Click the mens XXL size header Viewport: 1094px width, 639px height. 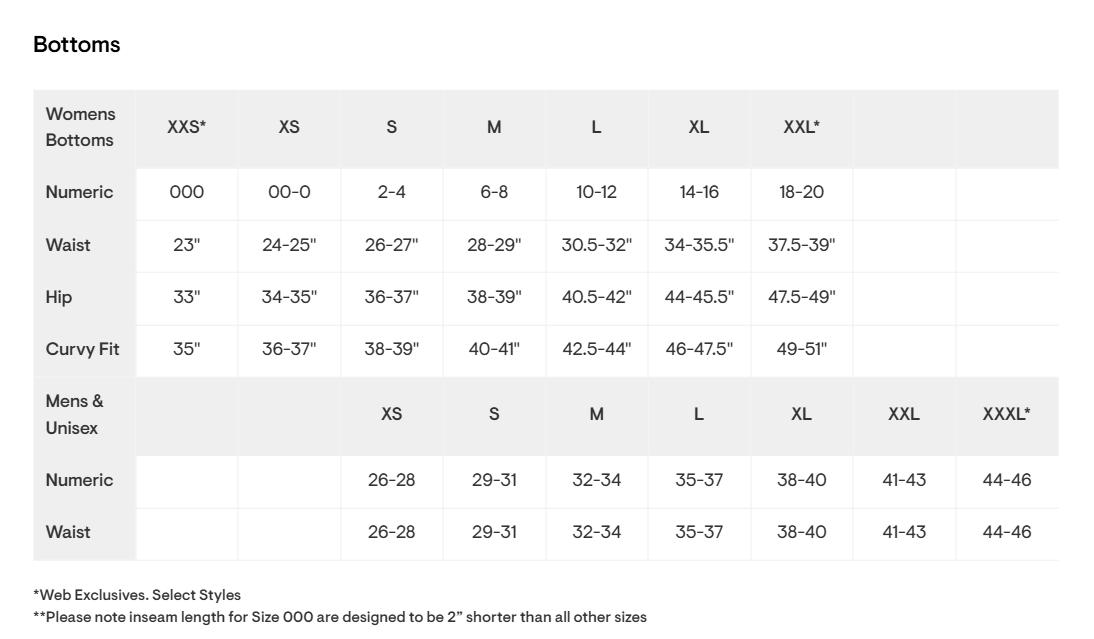(904, 415)
